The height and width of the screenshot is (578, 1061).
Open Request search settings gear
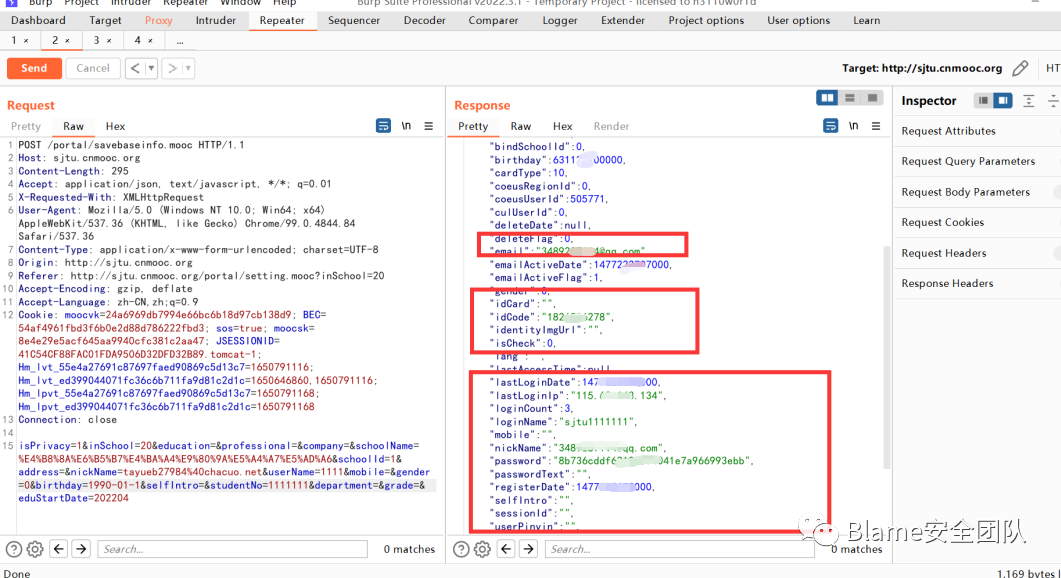click(x=35, y=549)
